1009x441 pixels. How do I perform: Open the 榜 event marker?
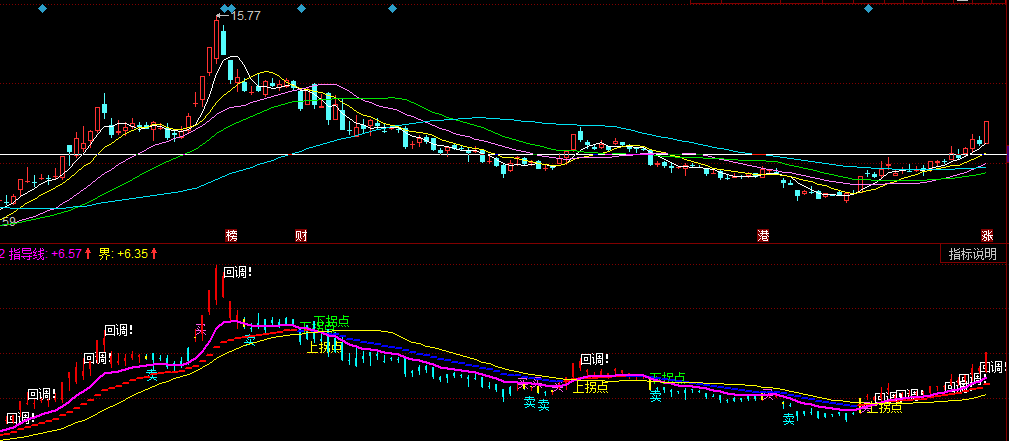[232, 236]
